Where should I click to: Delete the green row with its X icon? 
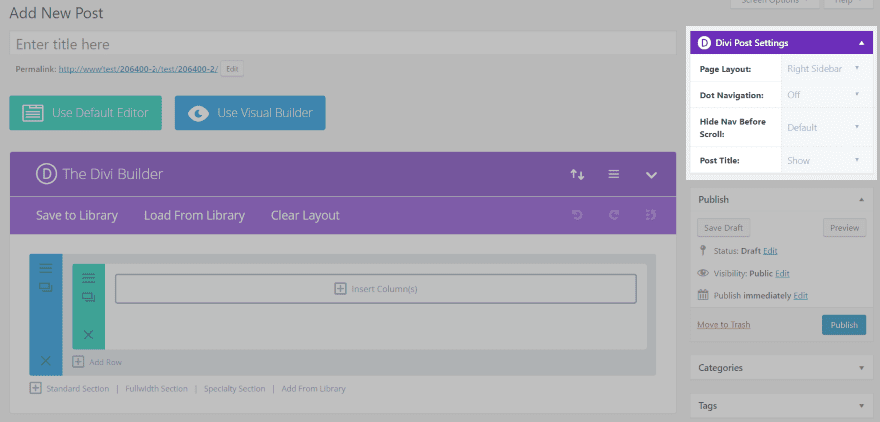tap(89, 335)
